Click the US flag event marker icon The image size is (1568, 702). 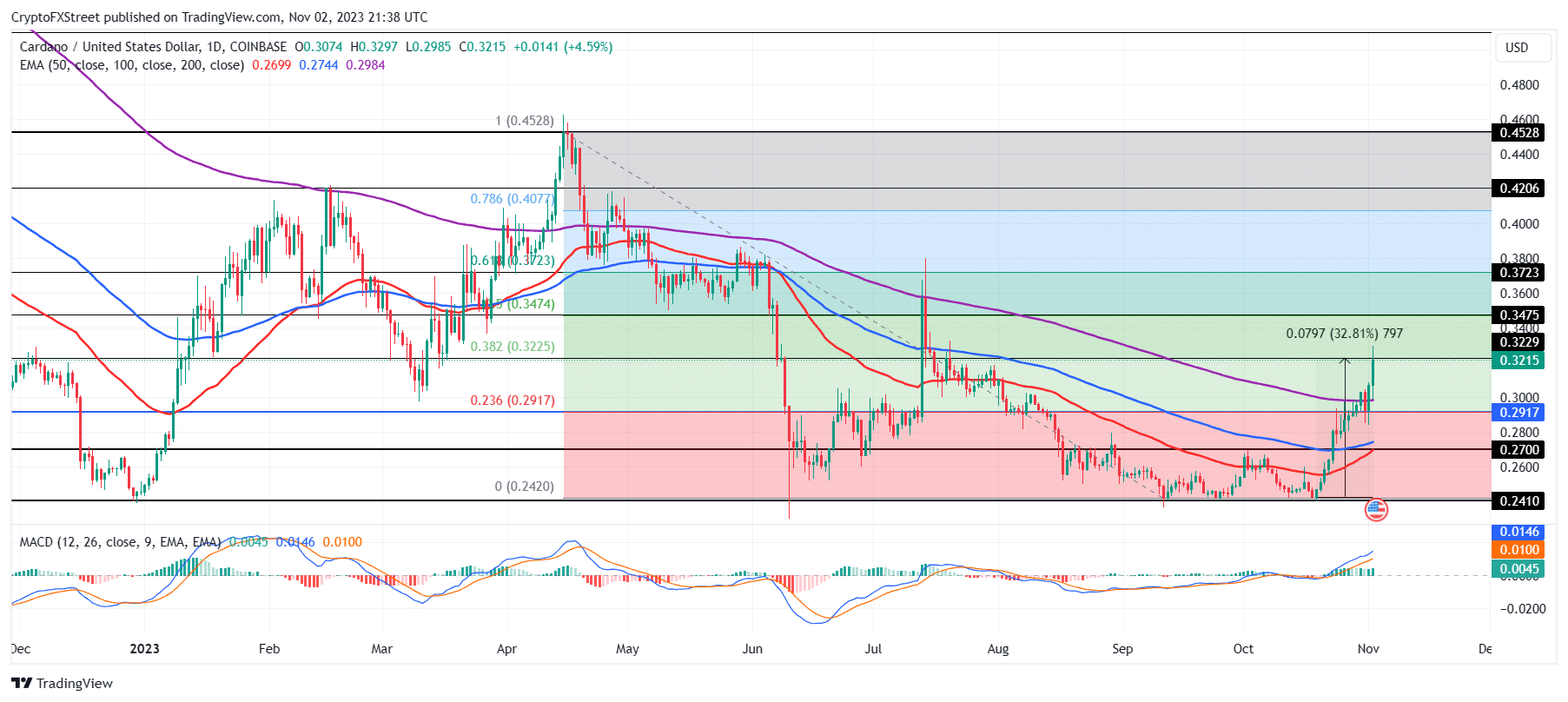point(1376,510)
